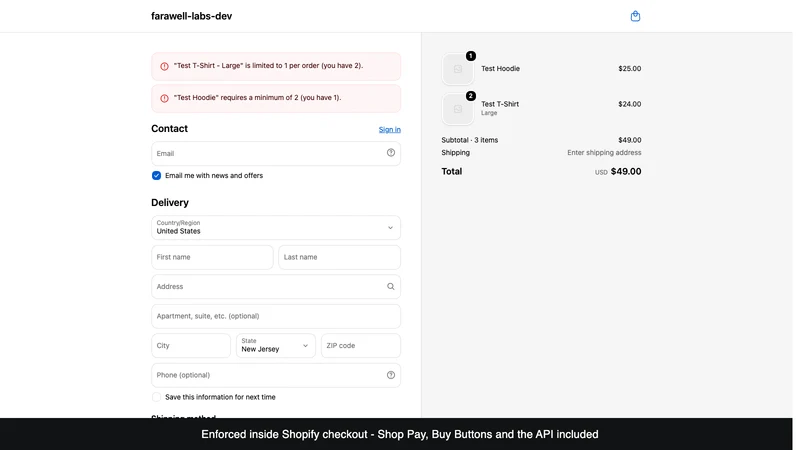The width and height of the screenshot is (800, 450).
Task: Focus the Last name field
Action: [x=339, y=257]
